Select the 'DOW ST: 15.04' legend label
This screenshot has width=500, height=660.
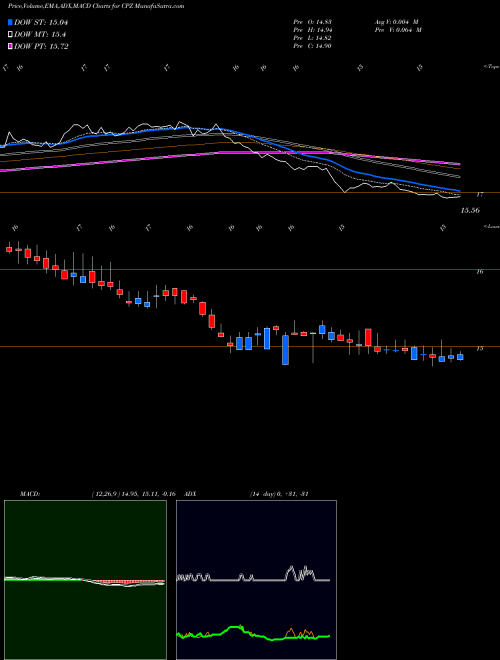point(41,22)
